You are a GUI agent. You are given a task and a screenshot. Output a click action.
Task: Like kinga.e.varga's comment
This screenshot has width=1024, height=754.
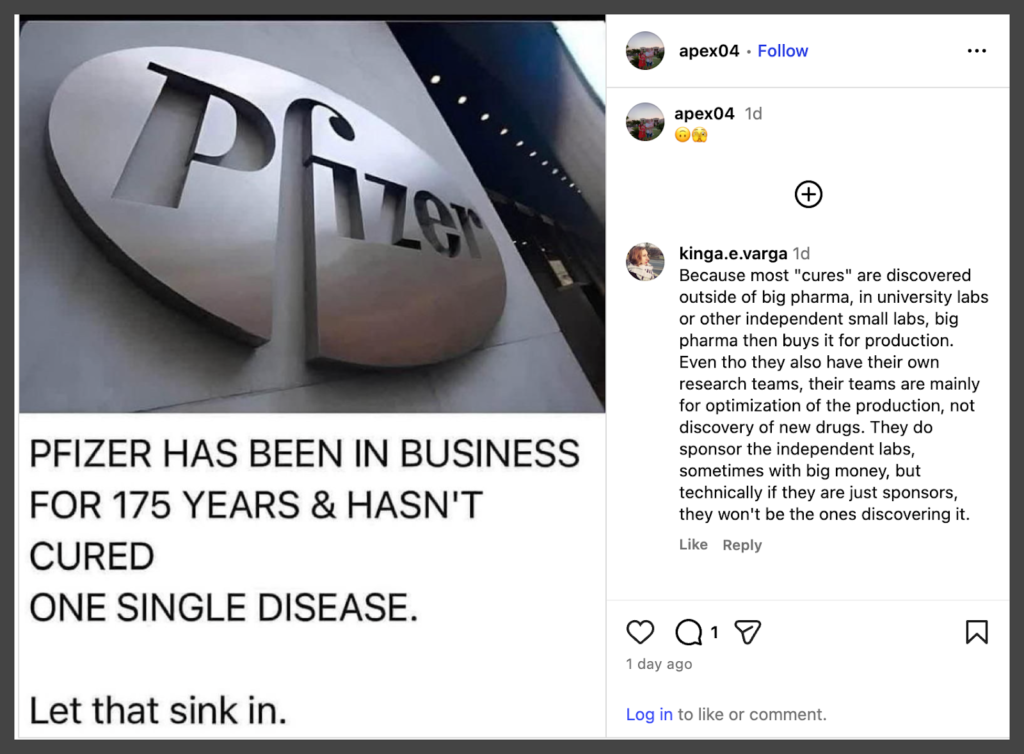tap(693, 545)
